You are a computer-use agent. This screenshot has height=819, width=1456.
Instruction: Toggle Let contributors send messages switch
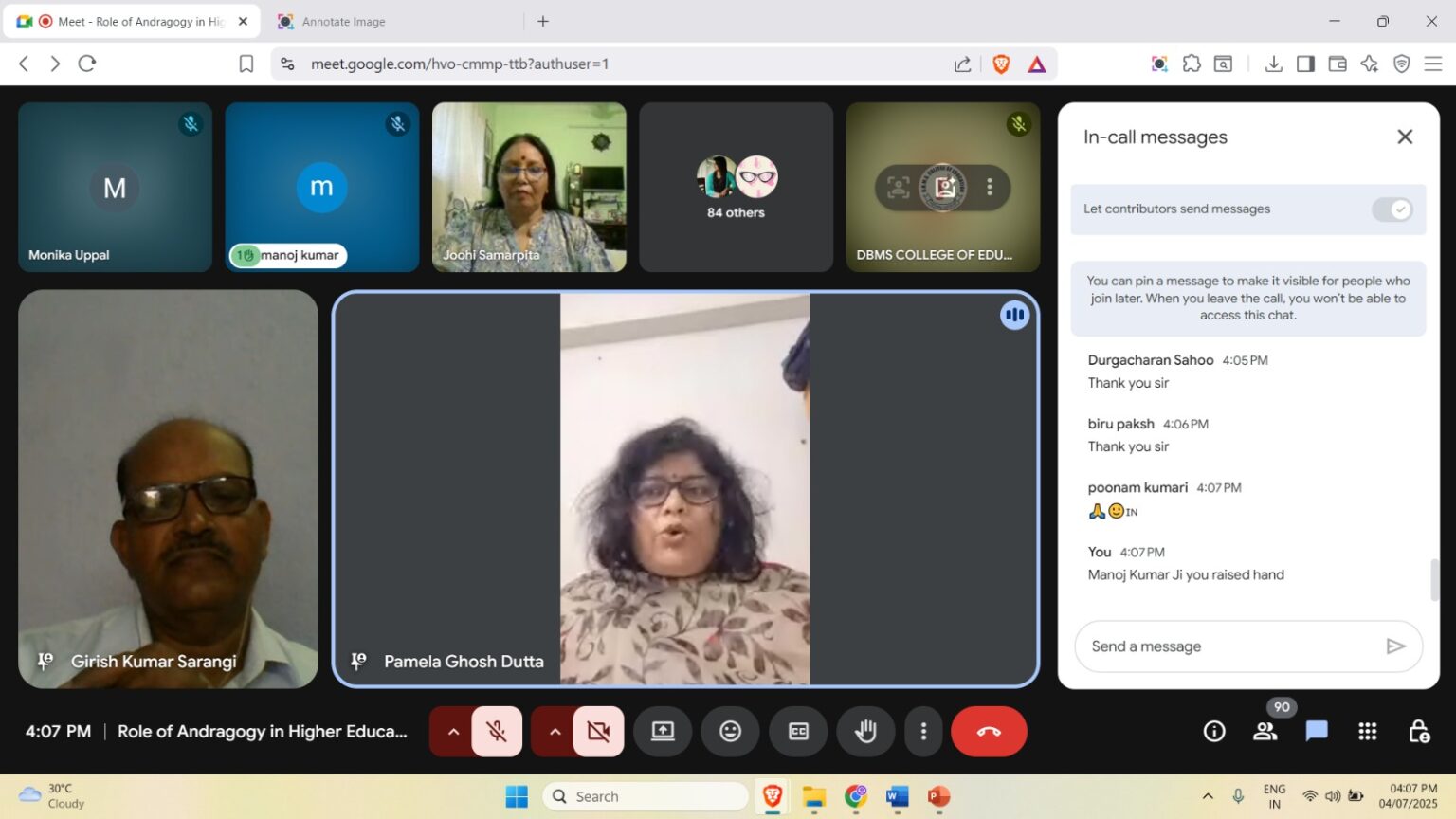pos(1392,209)
